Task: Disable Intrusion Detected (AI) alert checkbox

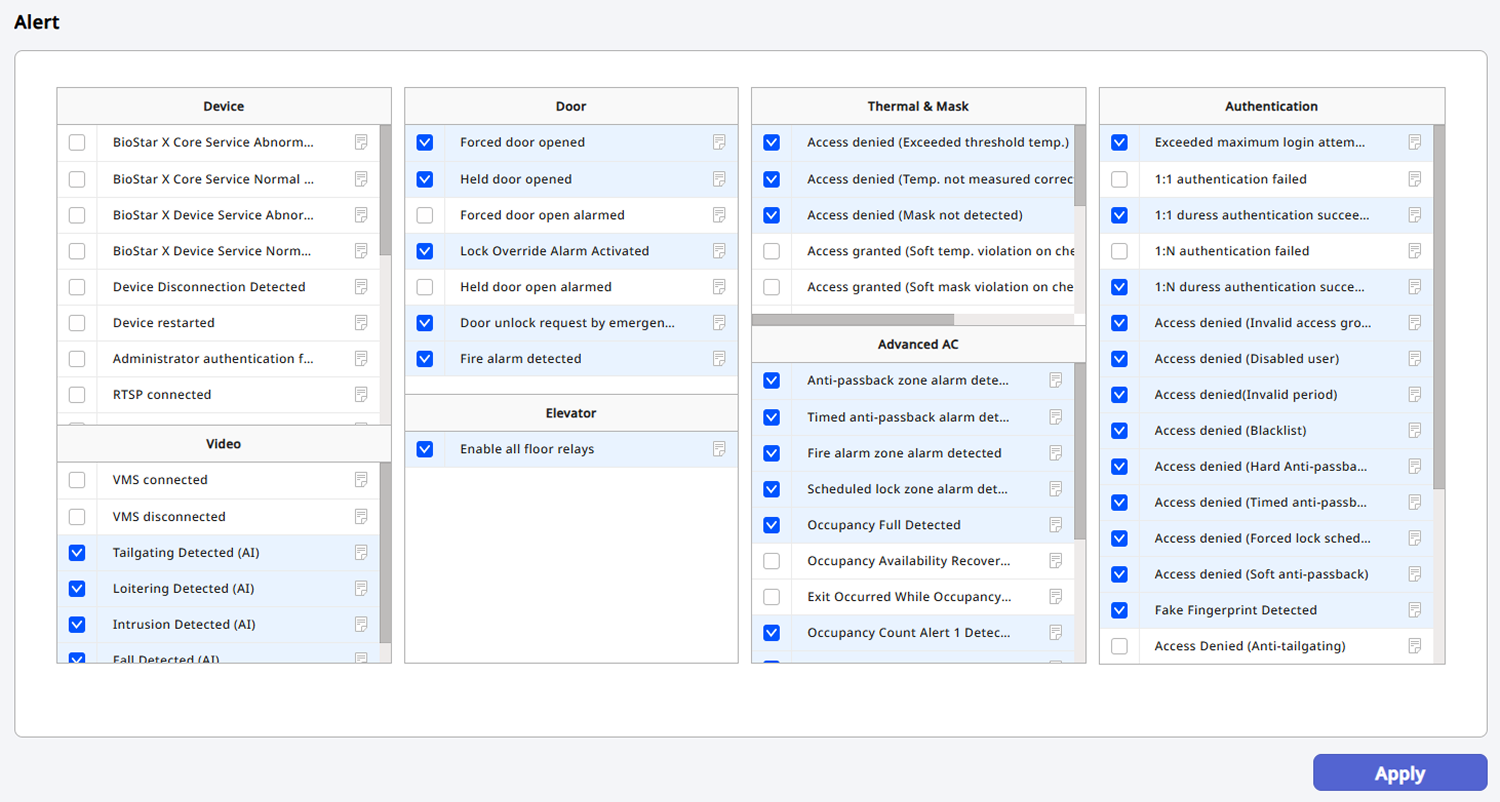Action: (x=77, y=625)
